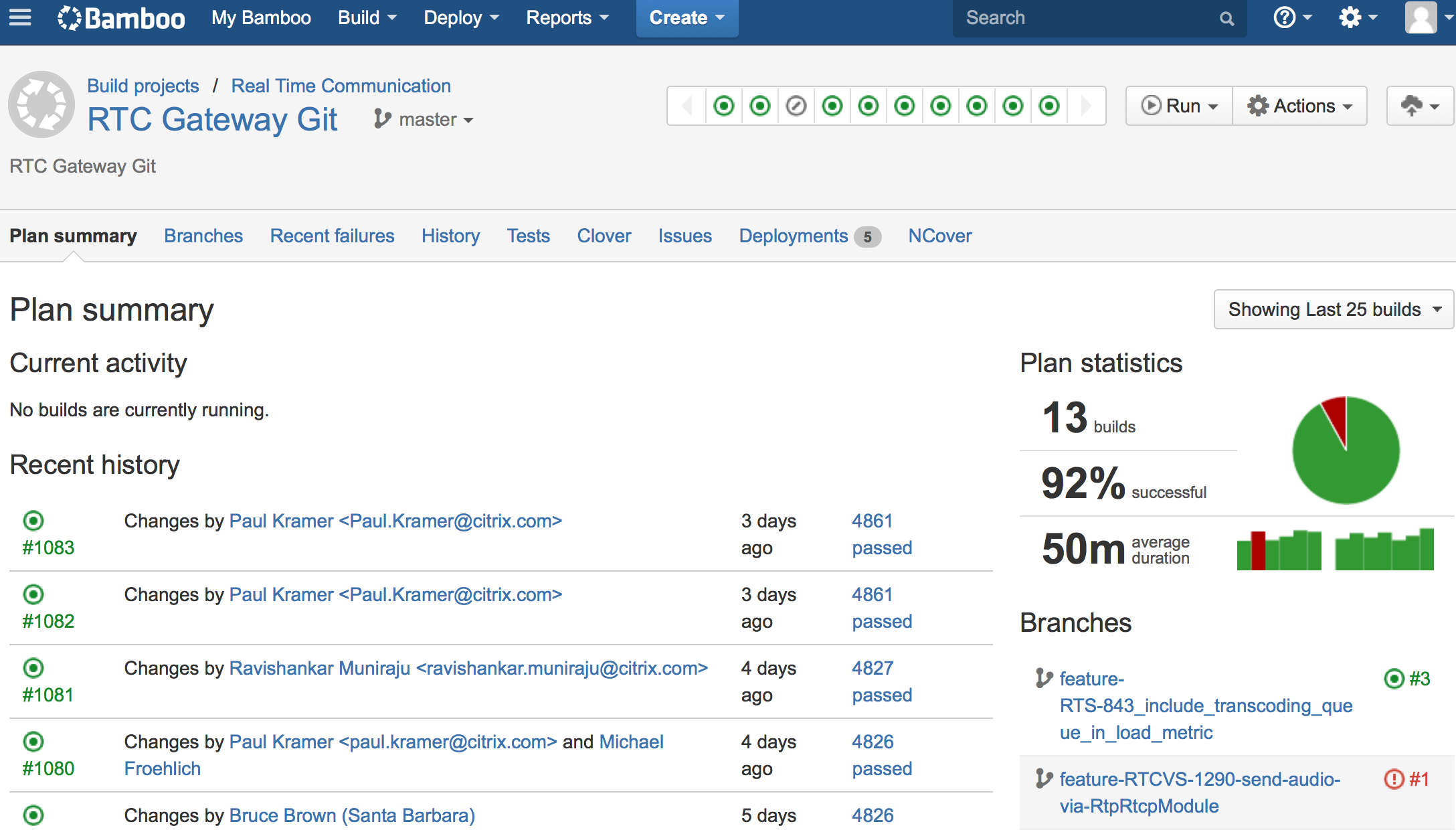This screenshot has width=1456, height=830.
Task: Click the user avatar icon
Action: [x=1420, y=17]
